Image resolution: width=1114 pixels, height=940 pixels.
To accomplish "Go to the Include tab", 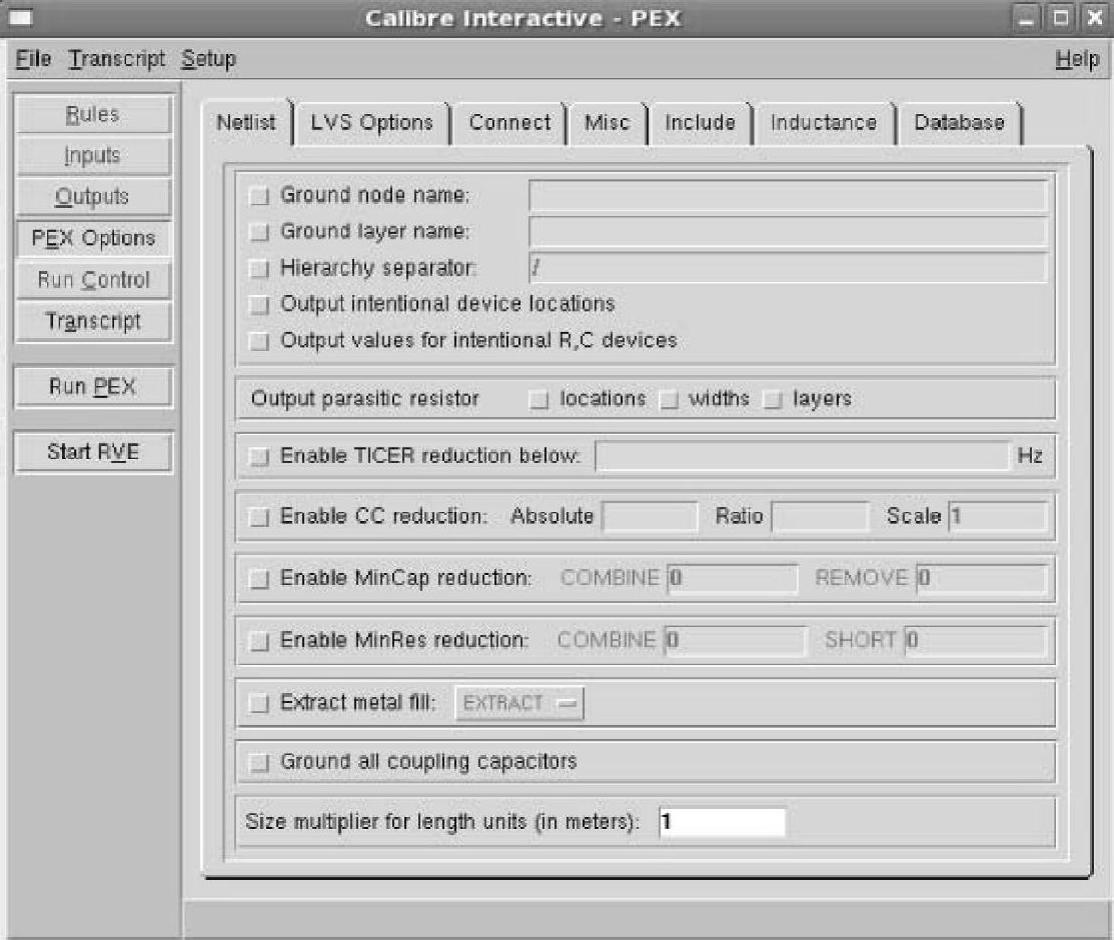I will click(x=701, y=123).
